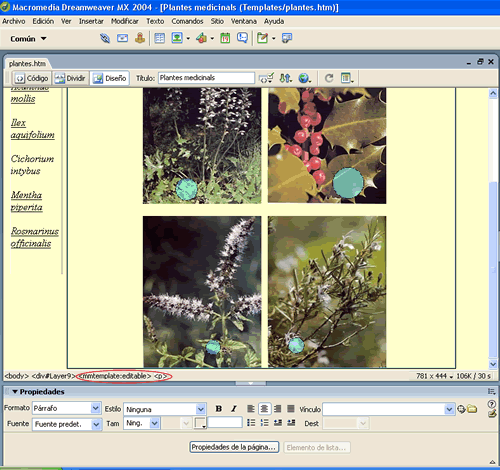Align text center
The width and height of the screenshot is (500, 470).
coord(264,409)
